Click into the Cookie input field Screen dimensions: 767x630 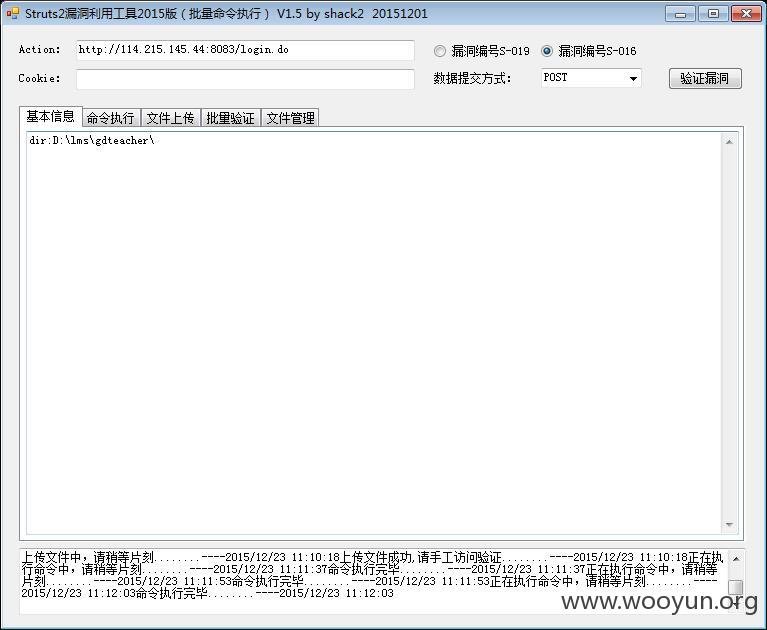point(245,79)
